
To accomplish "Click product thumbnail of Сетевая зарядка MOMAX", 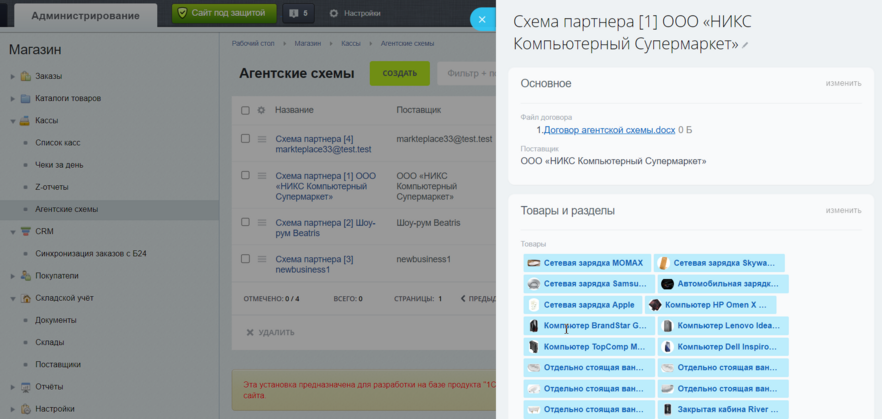I will click(x=534, y=263).
